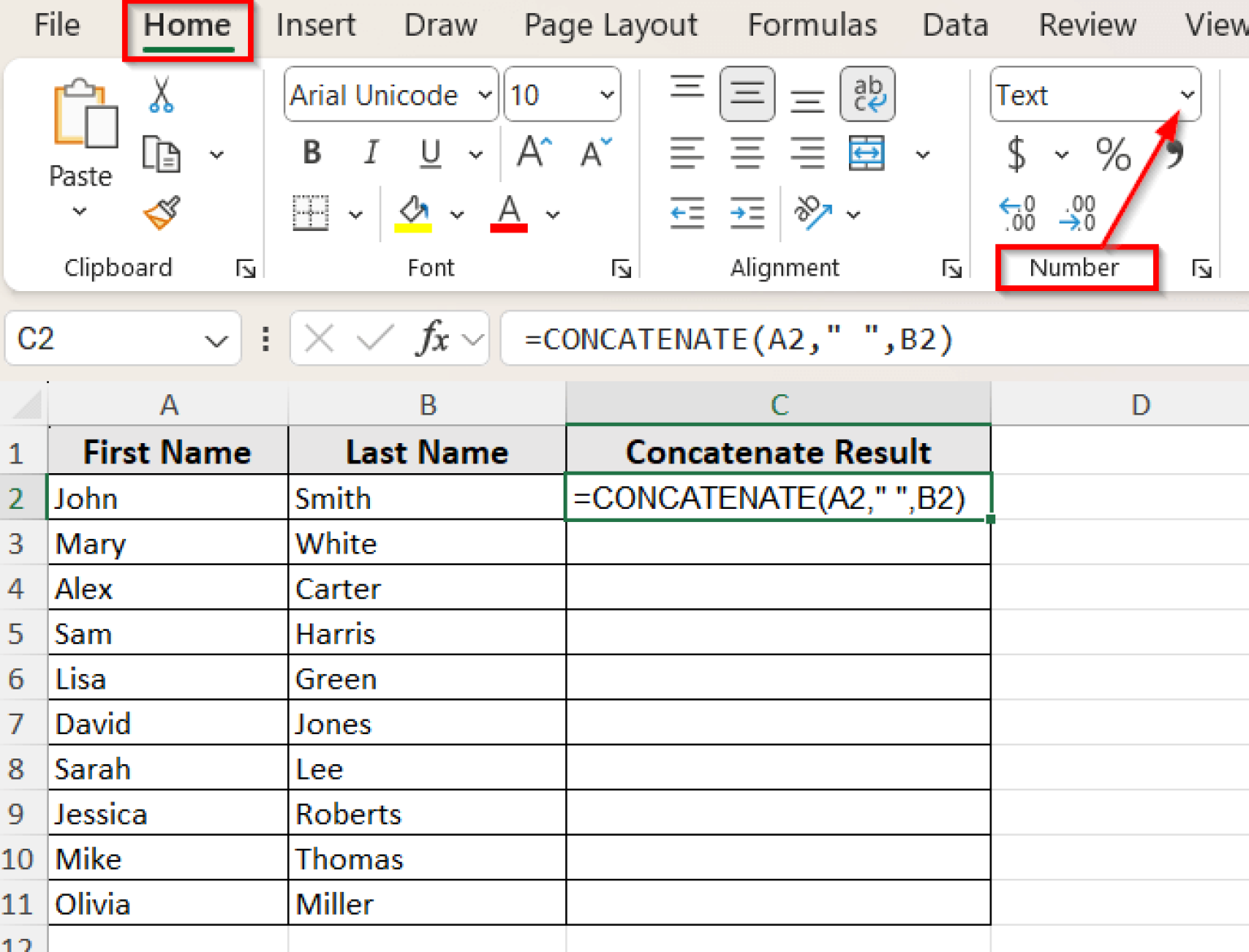Open the Data ribbon tab
Screen dimensions: 1249x952
pos(955,25)
